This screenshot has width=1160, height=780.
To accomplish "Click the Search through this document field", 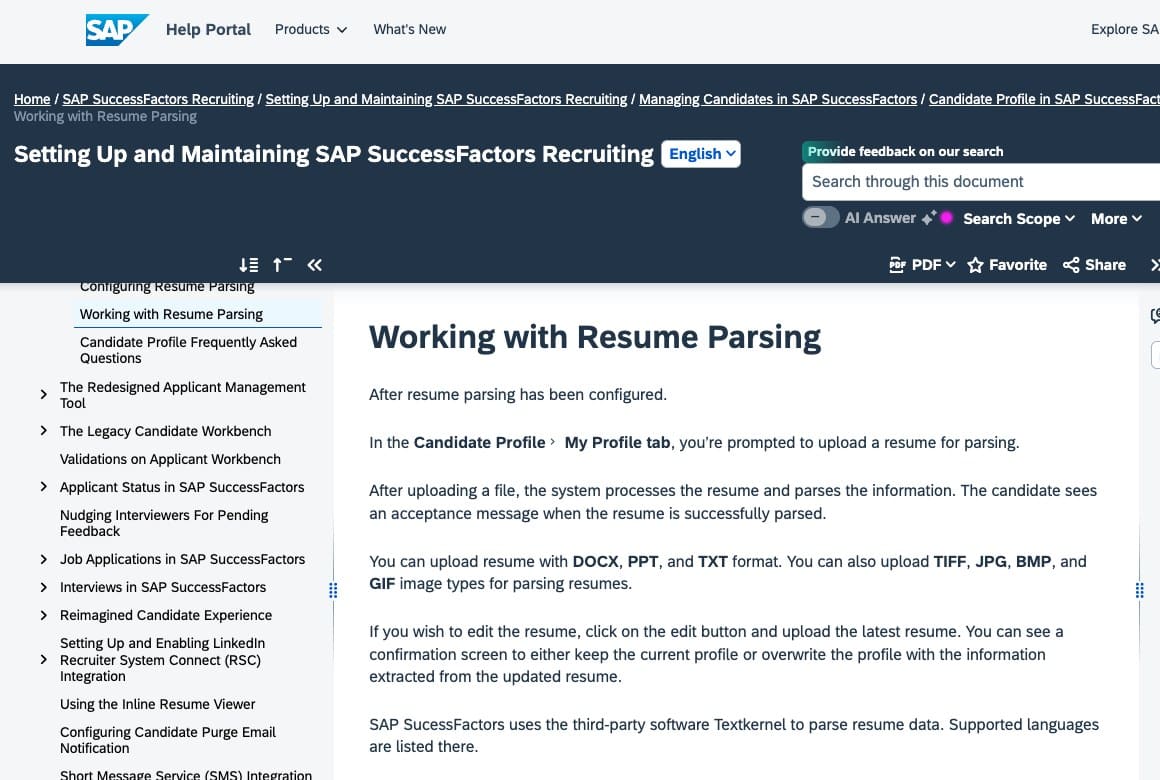I will click(981, 182).
